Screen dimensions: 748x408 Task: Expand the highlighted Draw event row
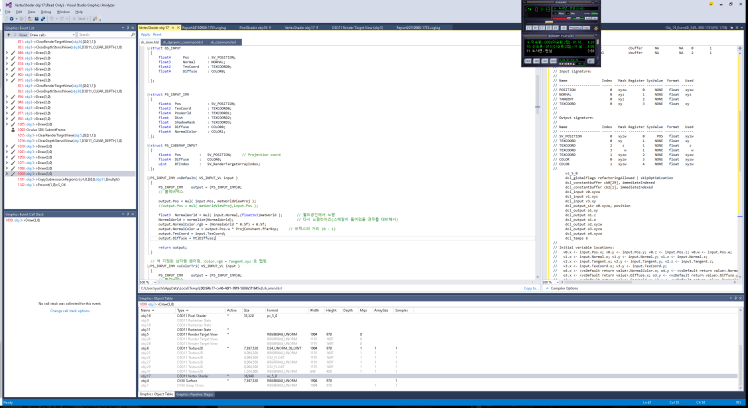coord(7,174)
